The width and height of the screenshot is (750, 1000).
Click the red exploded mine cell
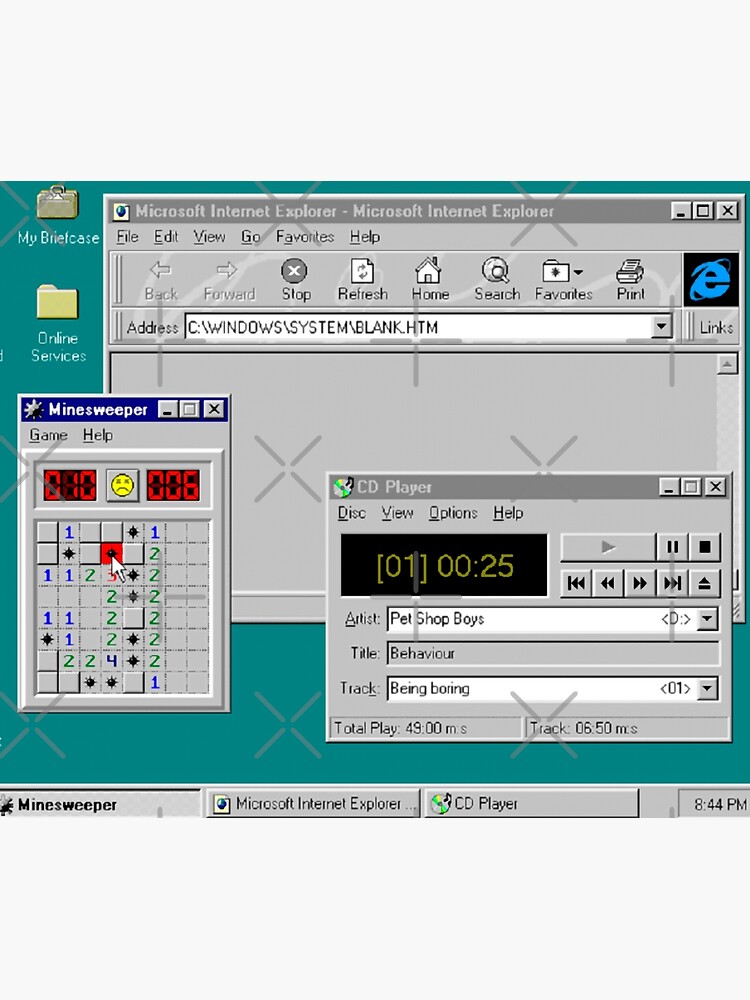click(x=112, y=553)
